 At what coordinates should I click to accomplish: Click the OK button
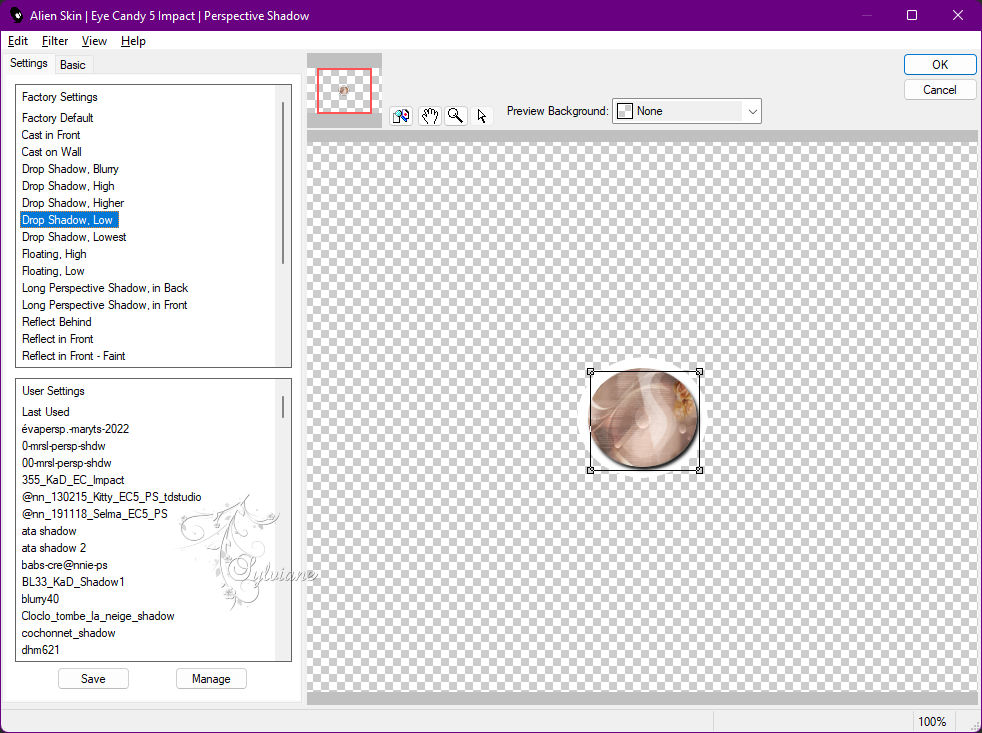point(939,65)
